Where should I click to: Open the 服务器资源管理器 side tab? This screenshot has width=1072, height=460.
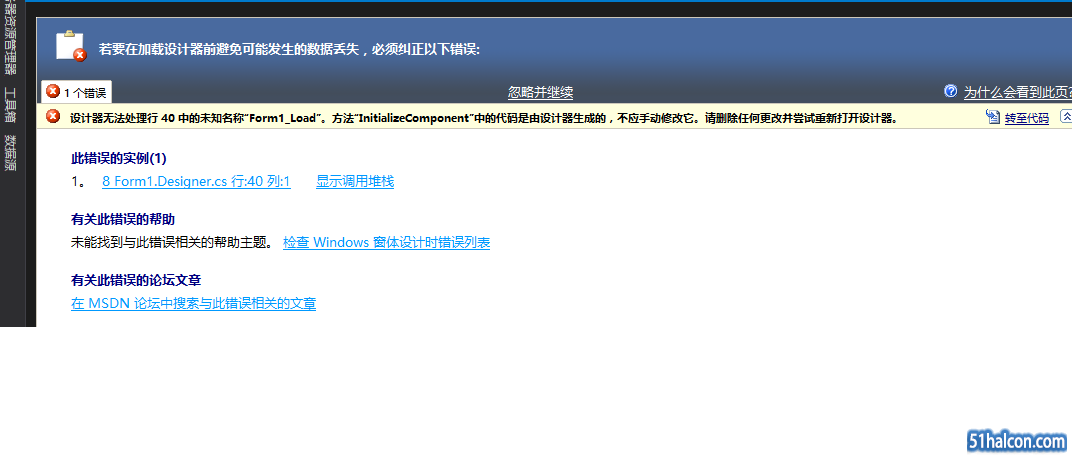(10, 38)
